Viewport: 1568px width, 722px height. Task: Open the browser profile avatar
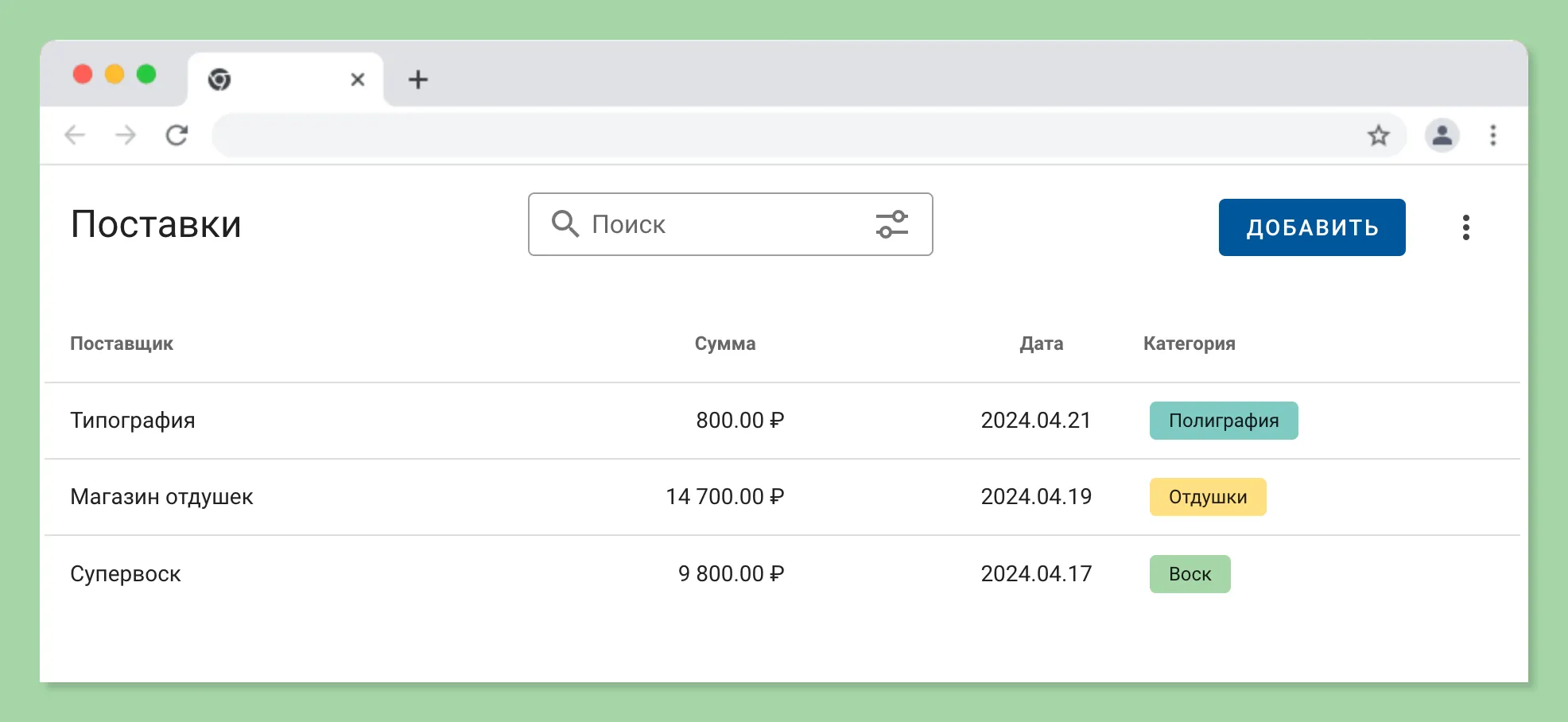[1442, 135]
